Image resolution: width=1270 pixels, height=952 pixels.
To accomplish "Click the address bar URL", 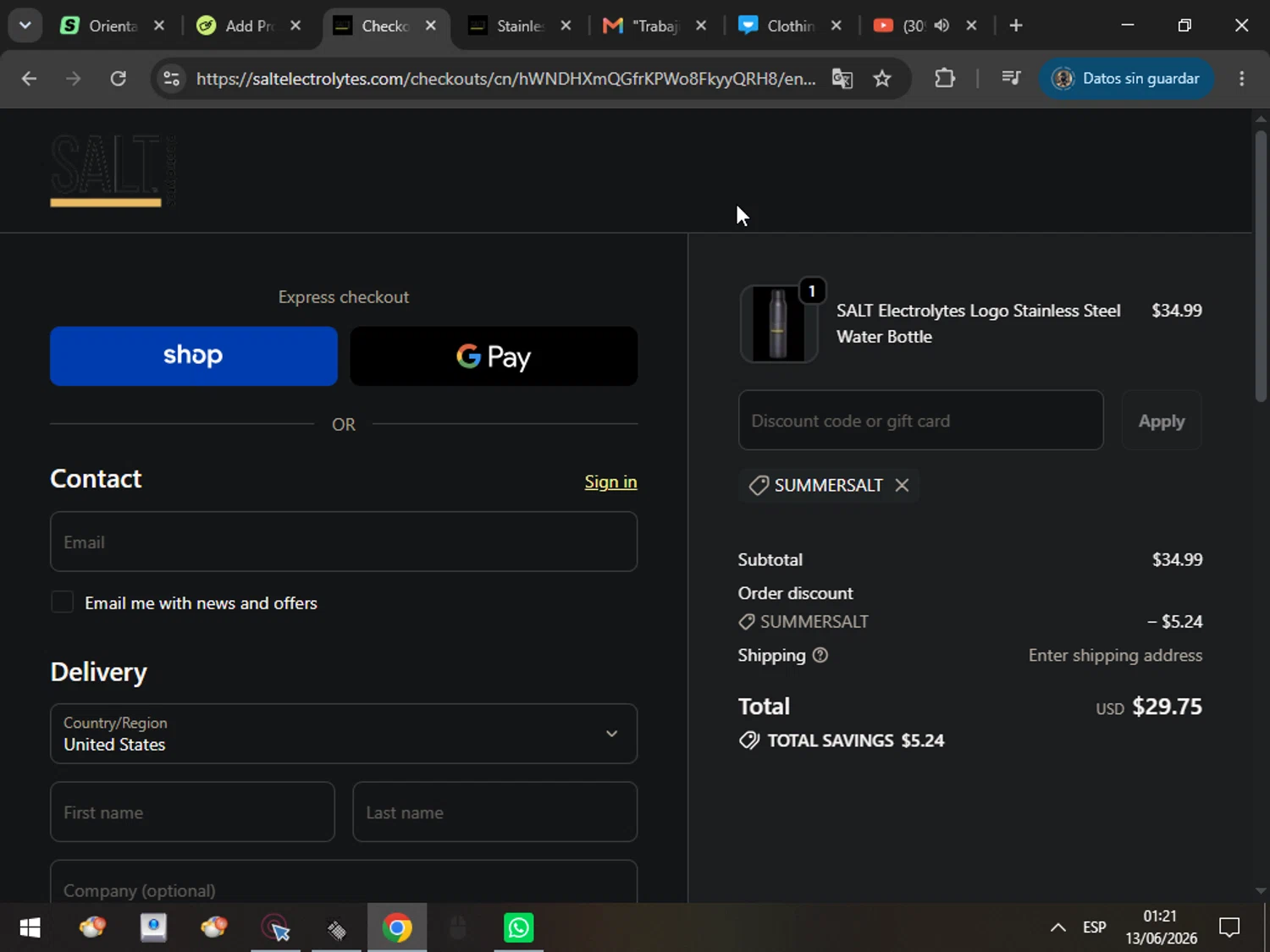I will (x=505, y=79).
